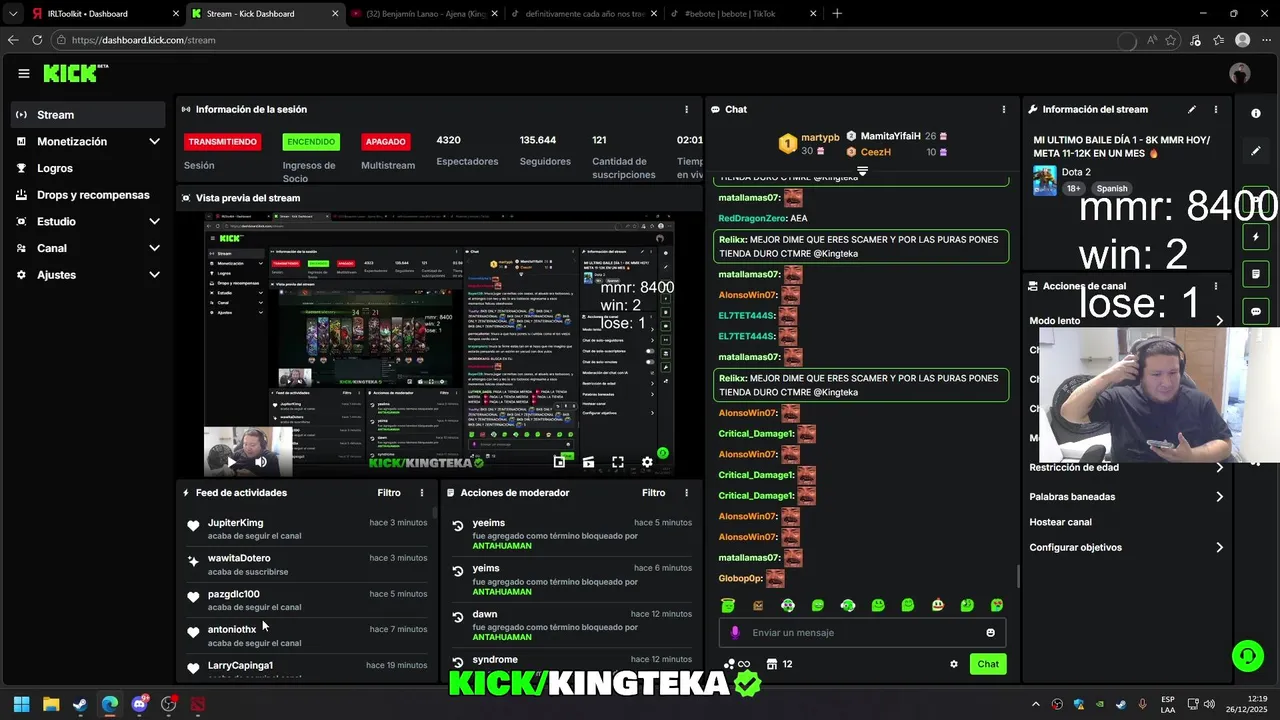Image resolution: width=1280 pixels, height=720 pixels.
Task: Open the green support headset button
Action: point(1248,656)
